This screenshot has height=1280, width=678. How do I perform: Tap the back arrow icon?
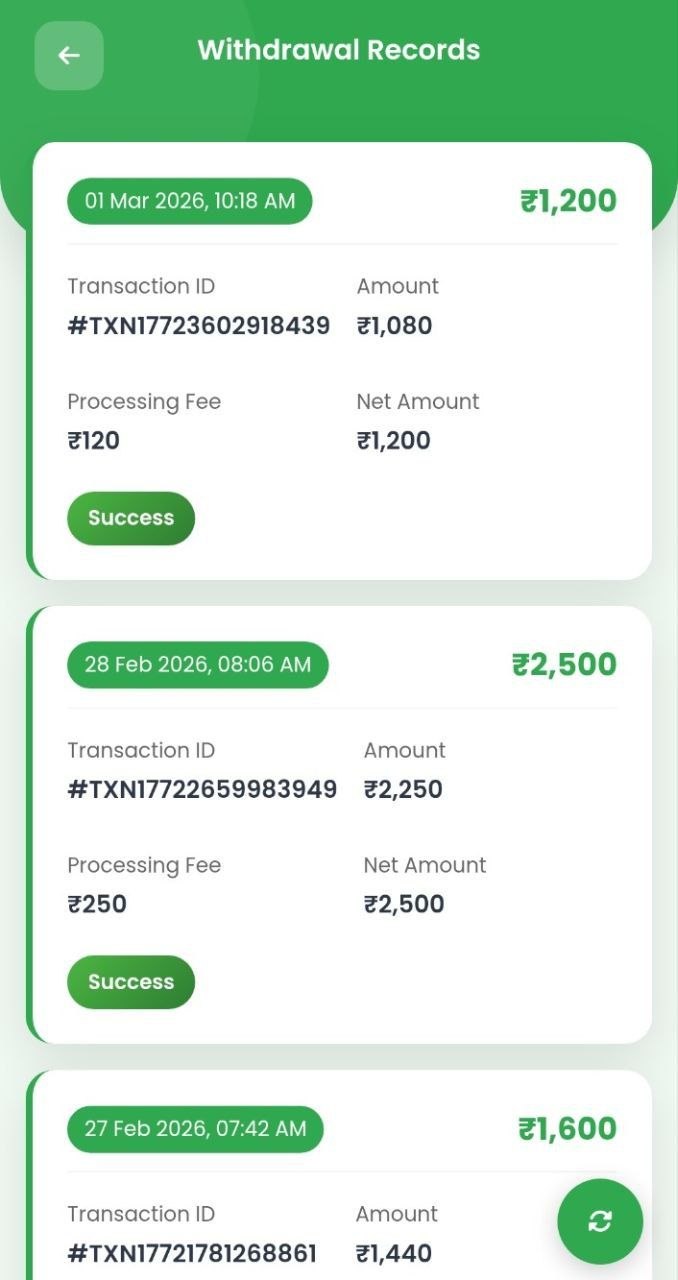69,56
